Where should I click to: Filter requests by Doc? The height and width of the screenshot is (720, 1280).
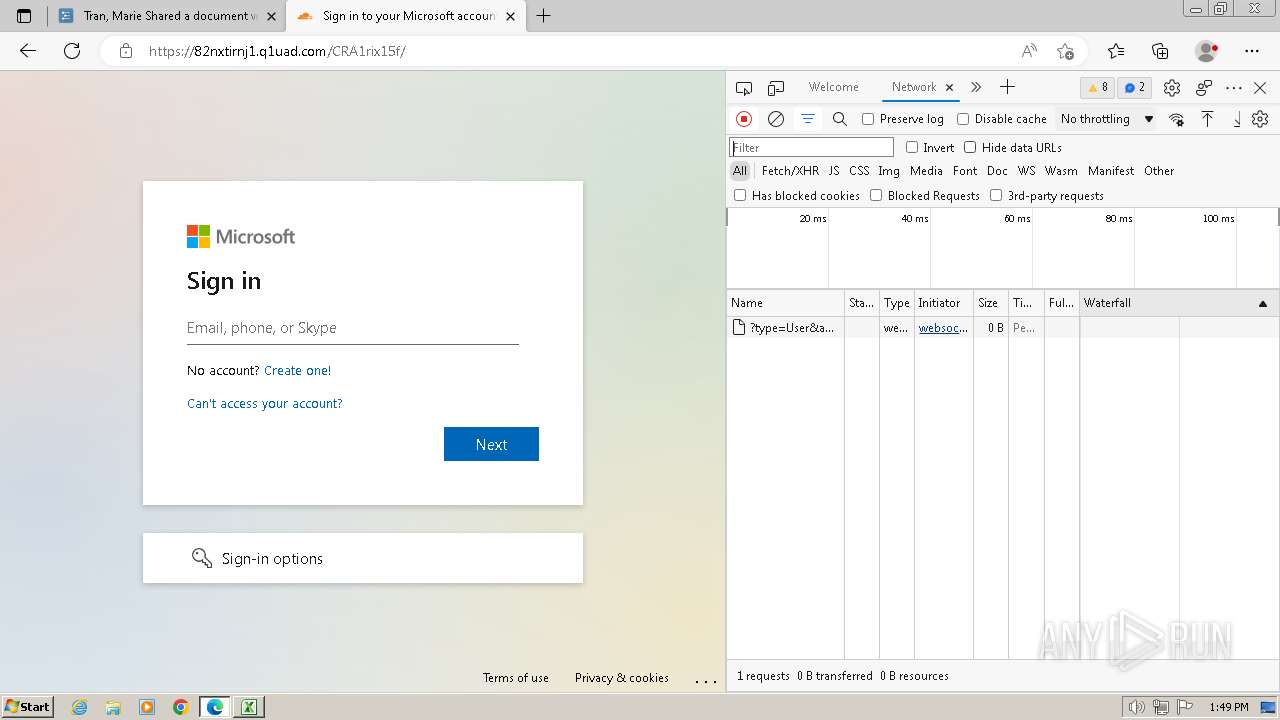(x=997, y=171)
